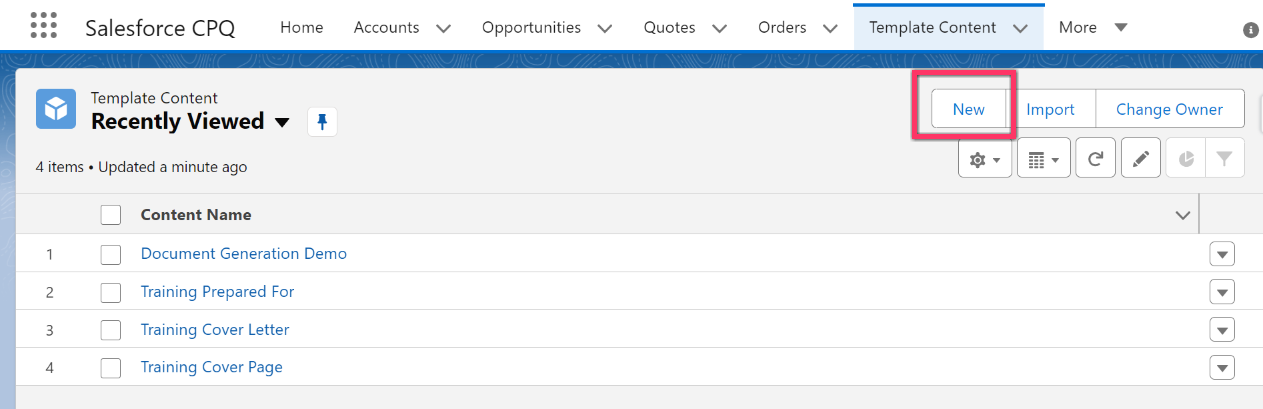Viewport: 1263px width, 409px height.
Task: Switch to the Quotes tab
Action: [670, 27]
